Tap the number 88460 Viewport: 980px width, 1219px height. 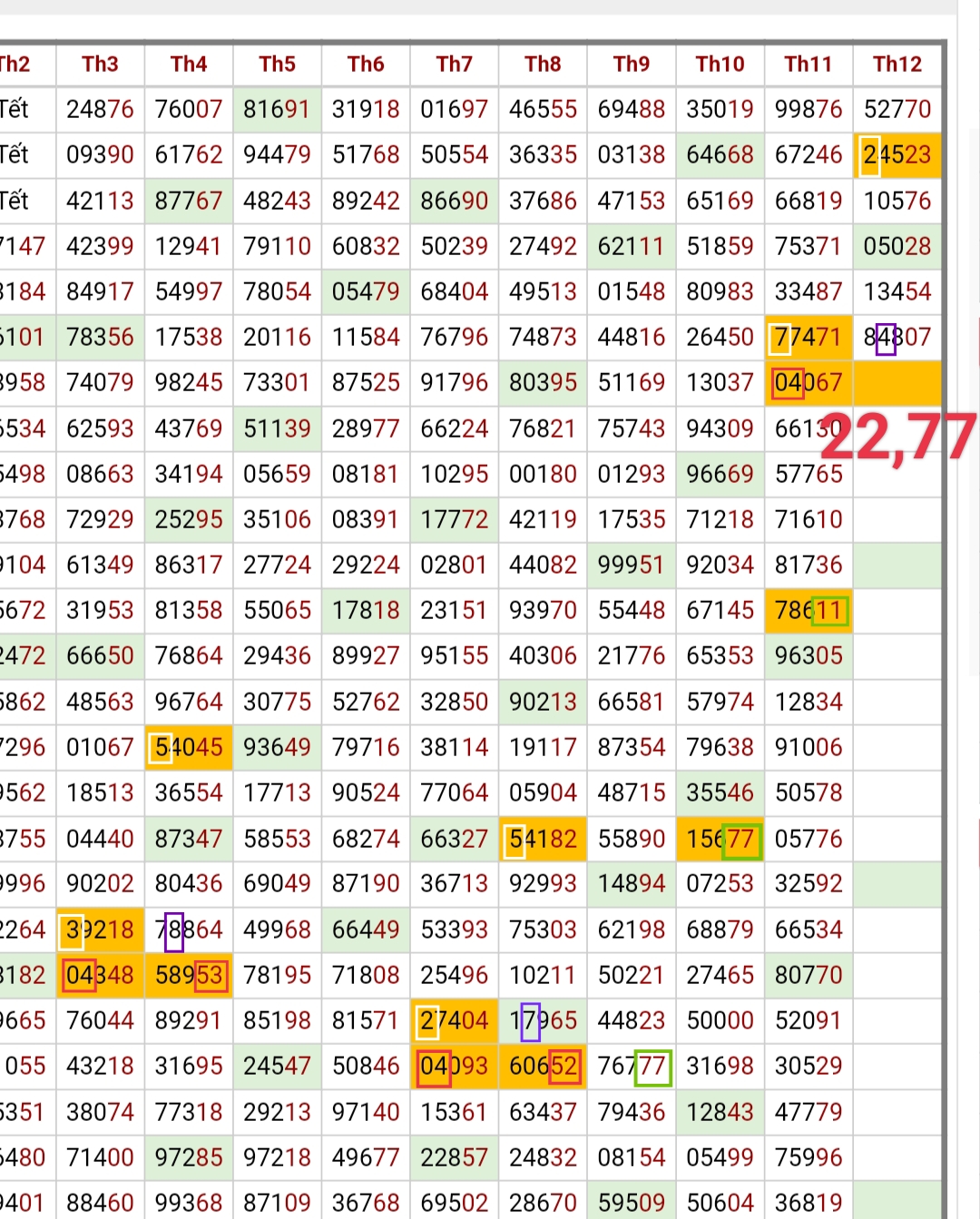coord(100,1203)
